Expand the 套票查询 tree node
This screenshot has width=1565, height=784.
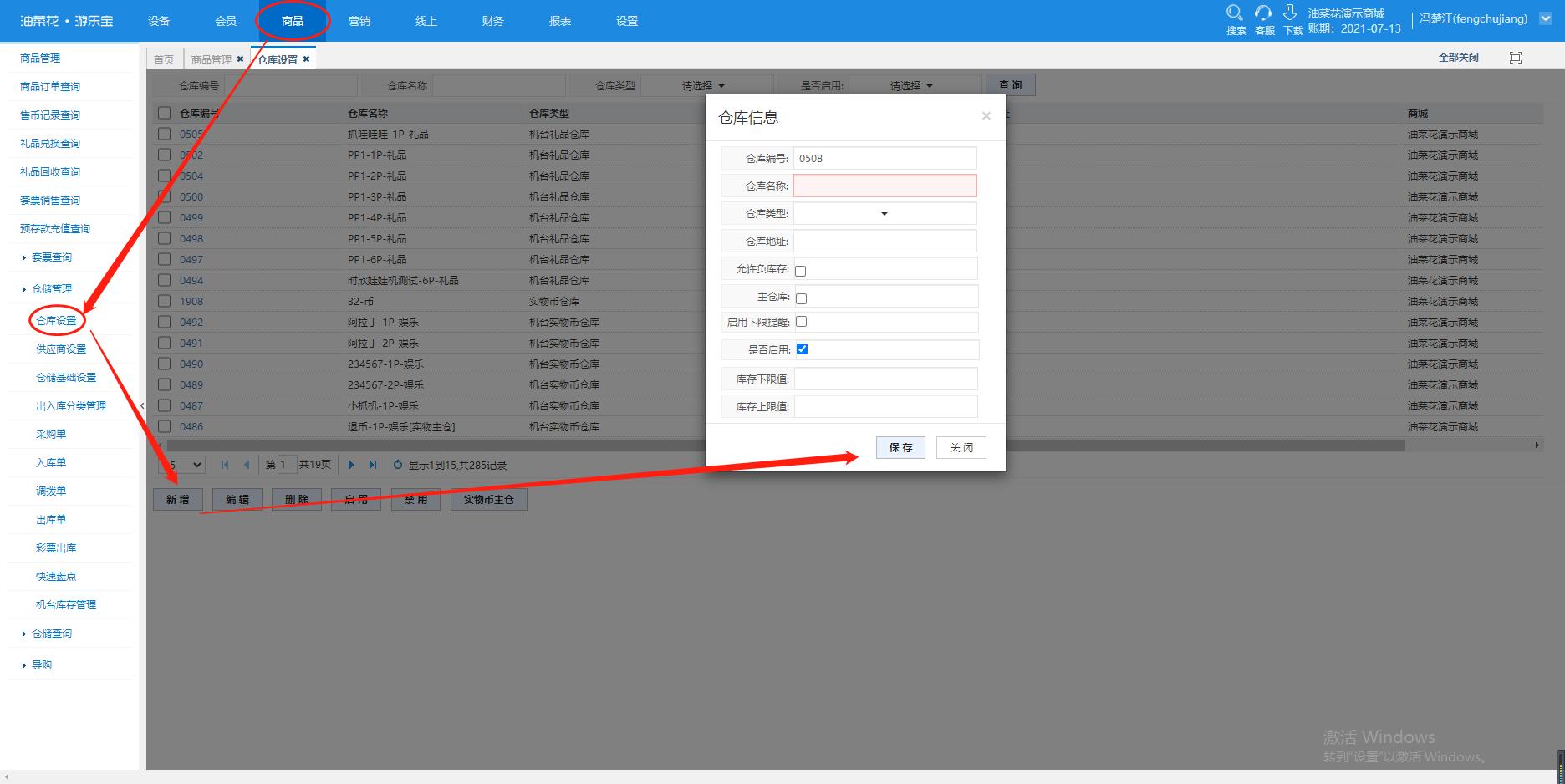[24, 257]
